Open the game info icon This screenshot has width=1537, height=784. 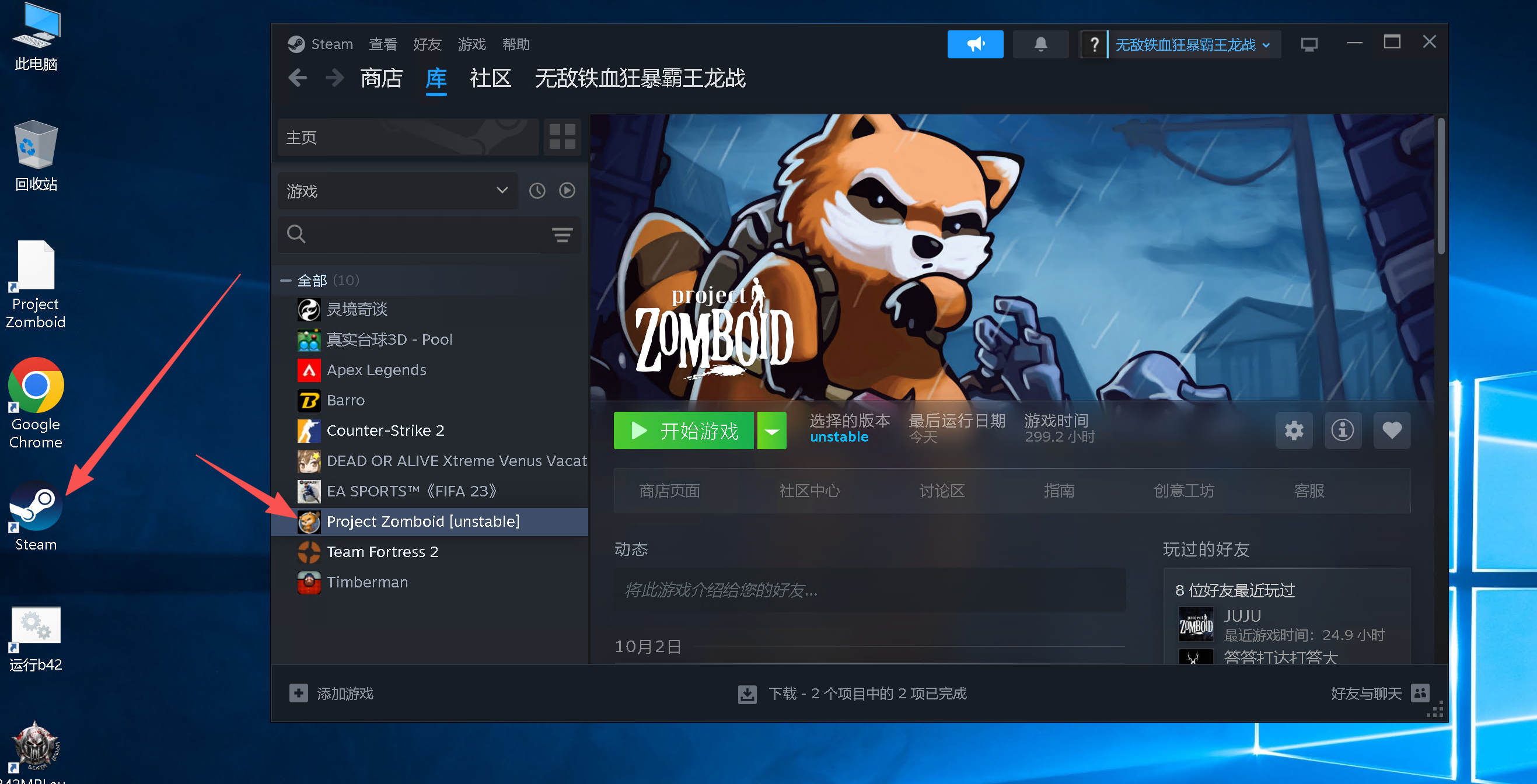pyautogui.click(x=1343, y=430)
